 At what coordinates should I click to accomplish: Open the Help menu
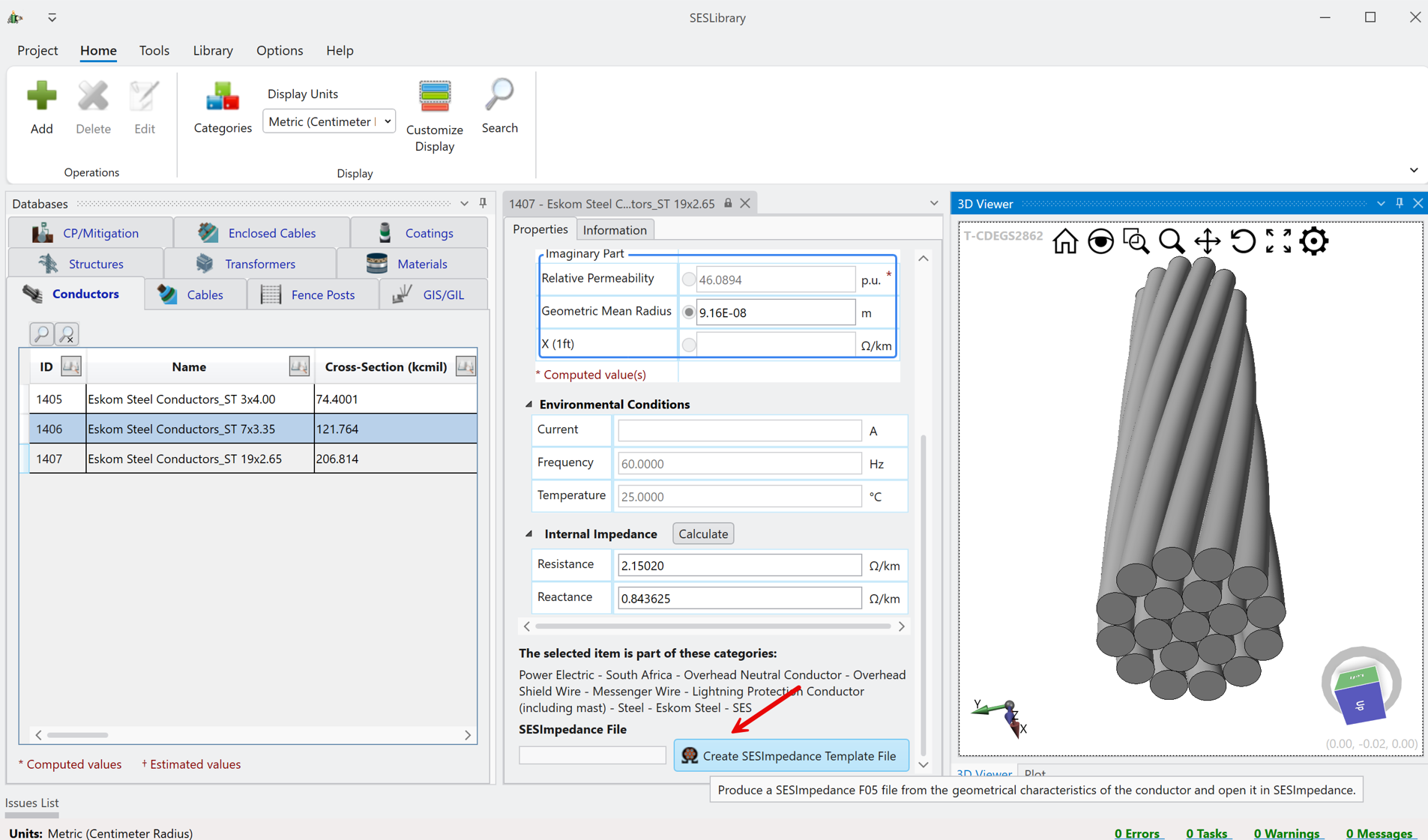(x=340, y=50)
